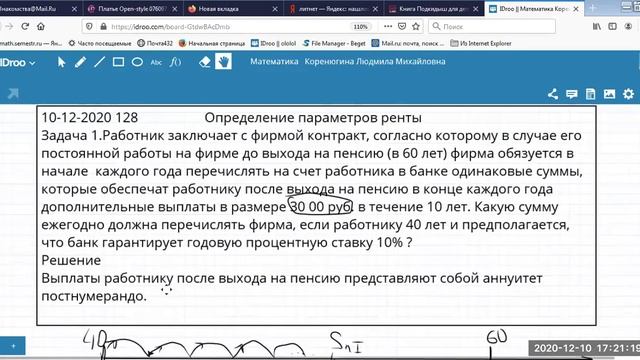Select the arrow pointer tool
Image resolution: width=640 pixels, height=360 pixels.
click(61, 62)
